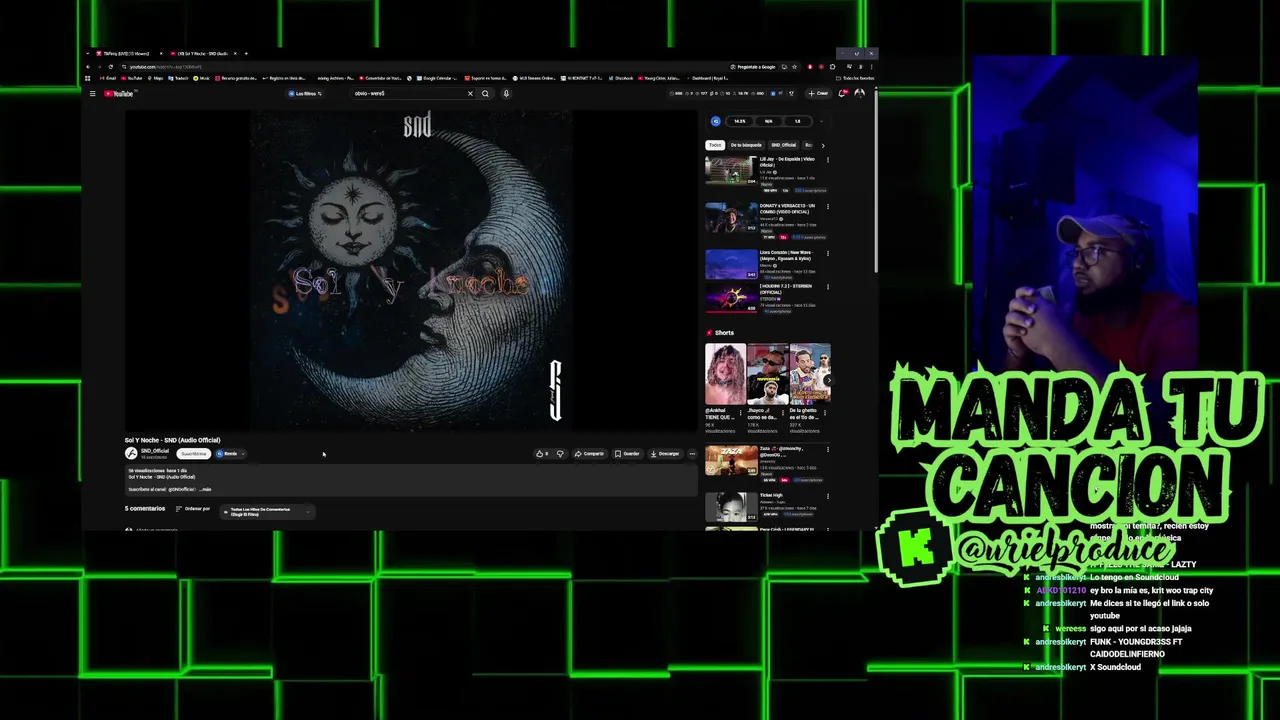The width and height of the screenshot is (1280, 720).
Task: Like the Sol Y Noche video
Action: [x=542, y=453]
